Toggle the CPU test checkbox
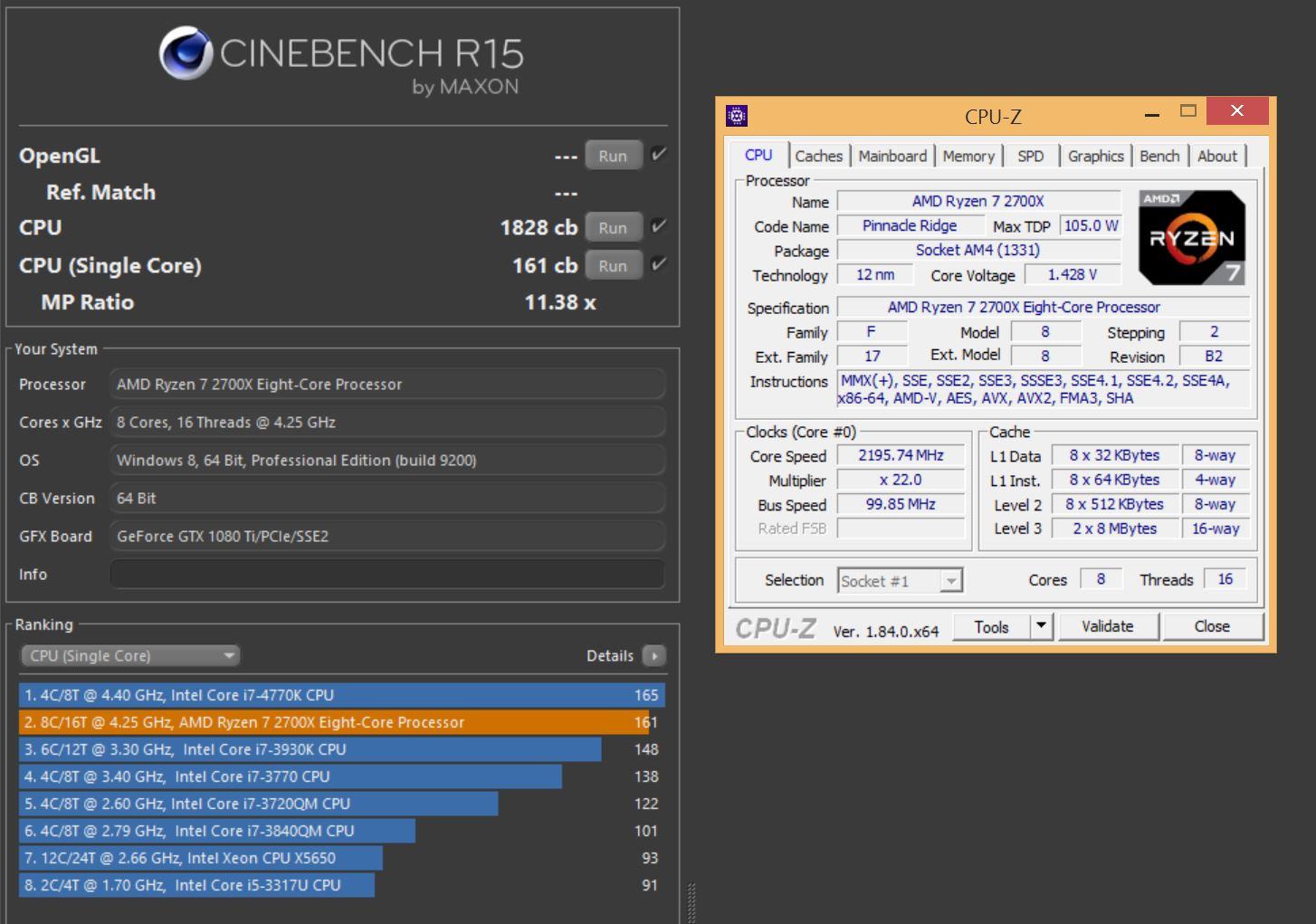This screenshot has height=924, width=1316. click(x=659, y=226)
